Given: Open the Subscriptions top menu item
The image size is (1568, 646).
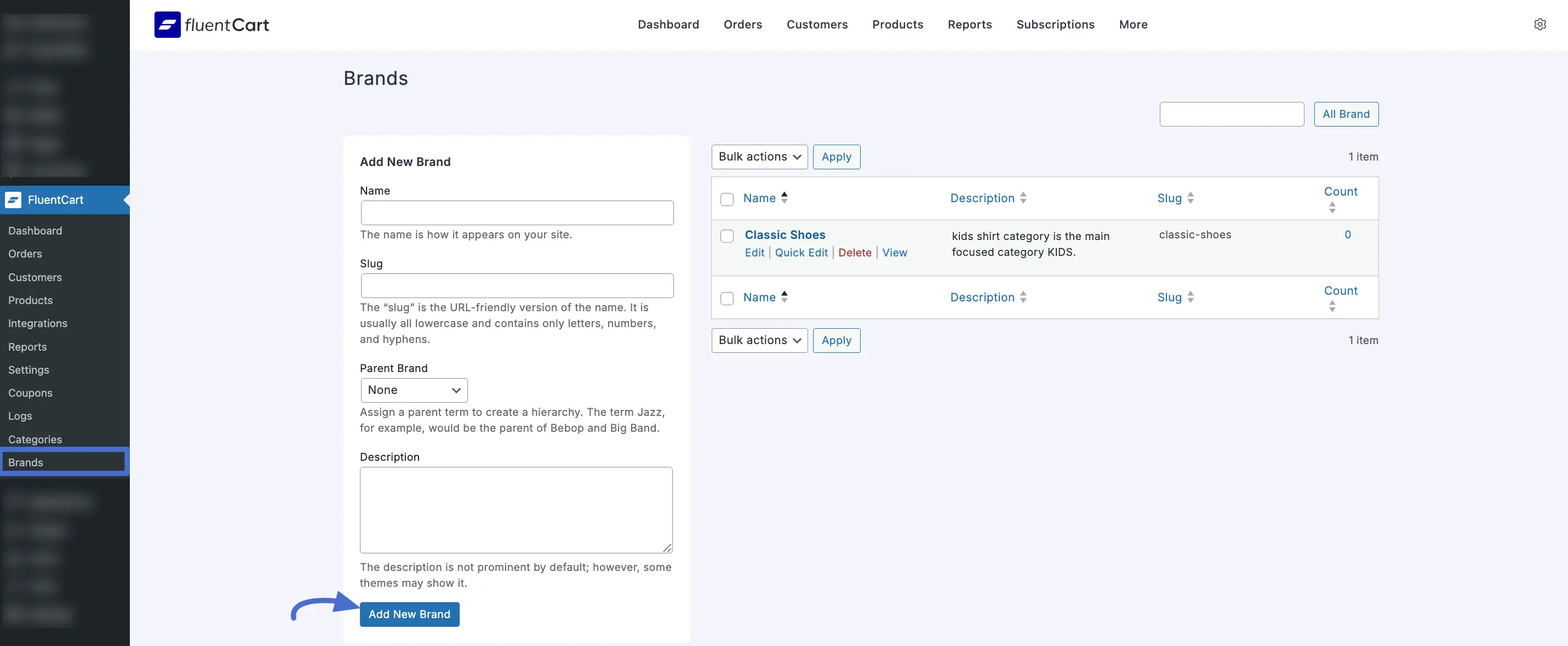Looking at the screenshot, I should tap(1055, 25).
